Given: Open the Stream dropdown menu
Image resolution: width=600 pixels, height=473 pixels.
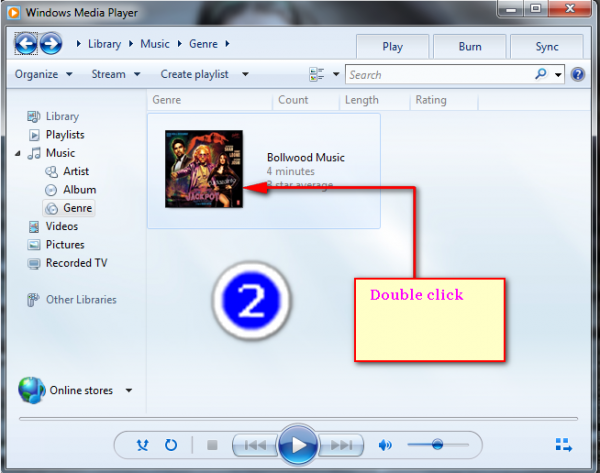Looking at the screenshot, I should 116,74.
